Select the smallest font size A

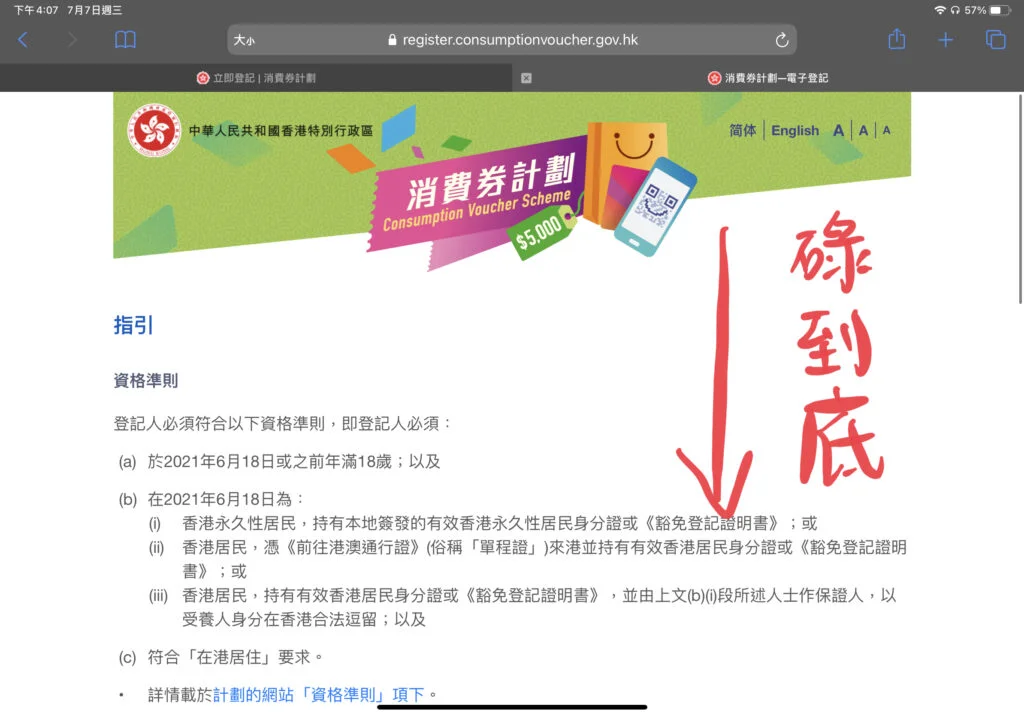point(886,130)
